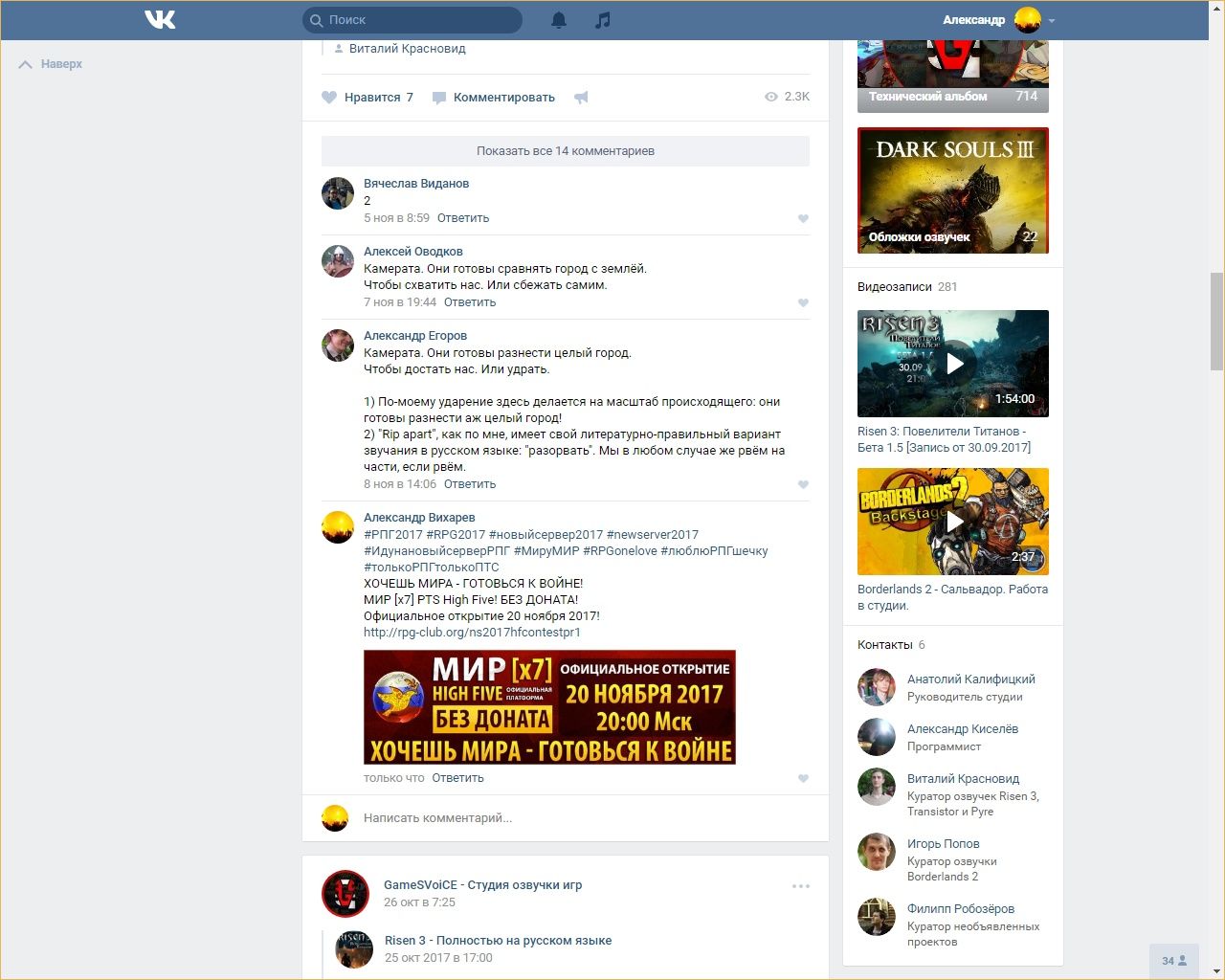Open the Видеозаписи section header

(x=895, y=286)
